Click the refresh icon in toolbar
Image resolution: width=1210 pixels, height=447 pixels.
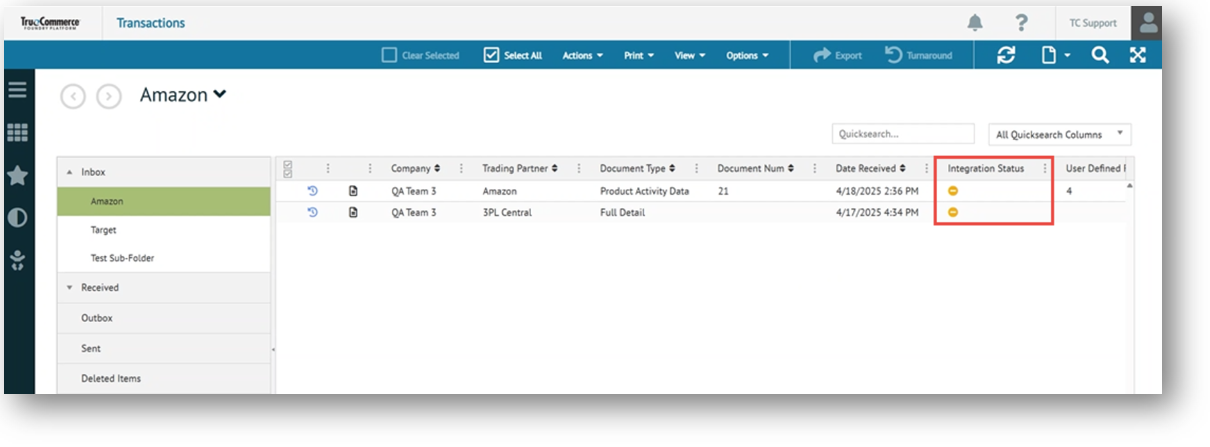[1006, 56]
